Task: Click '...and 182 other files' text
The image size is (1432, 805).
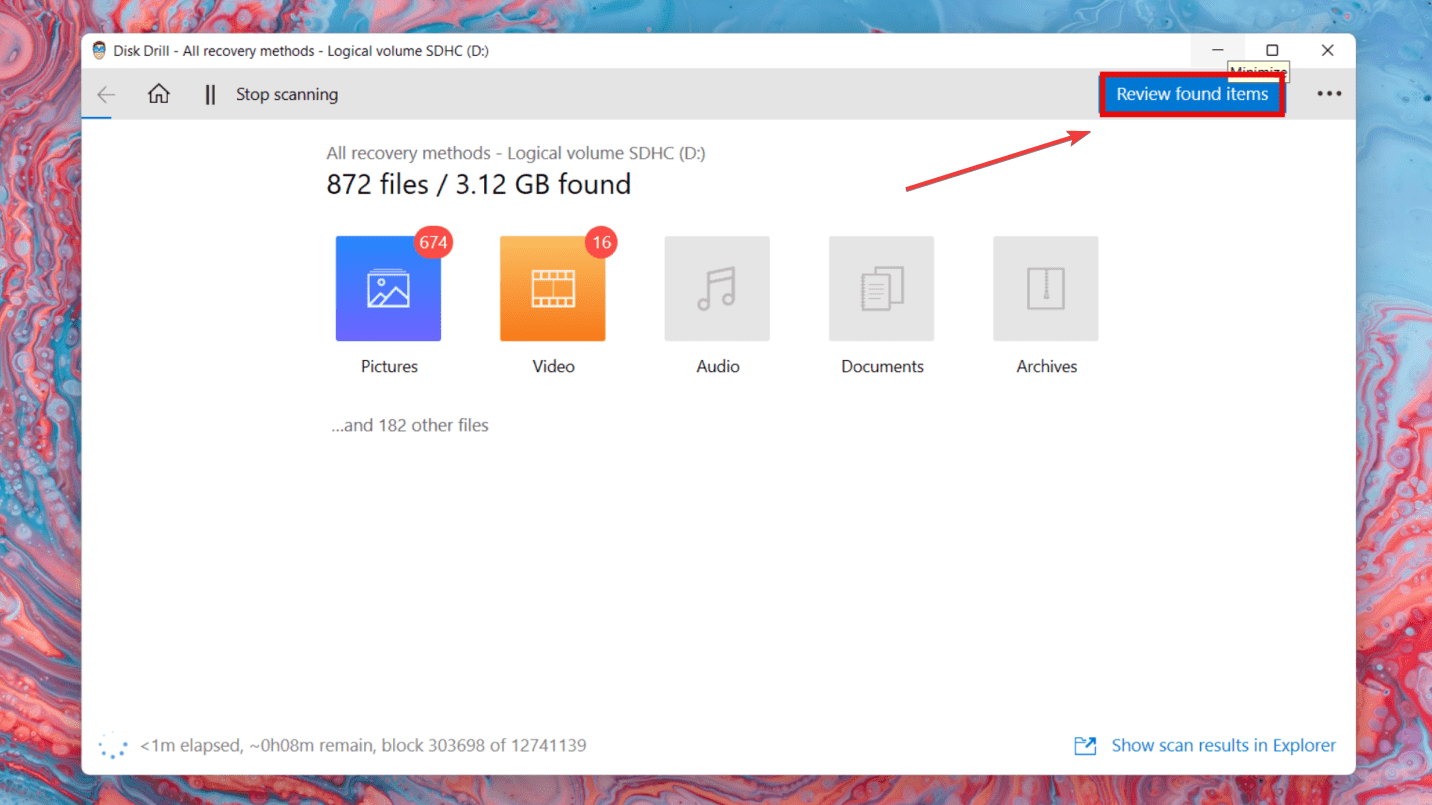Action: click(410, 425)
